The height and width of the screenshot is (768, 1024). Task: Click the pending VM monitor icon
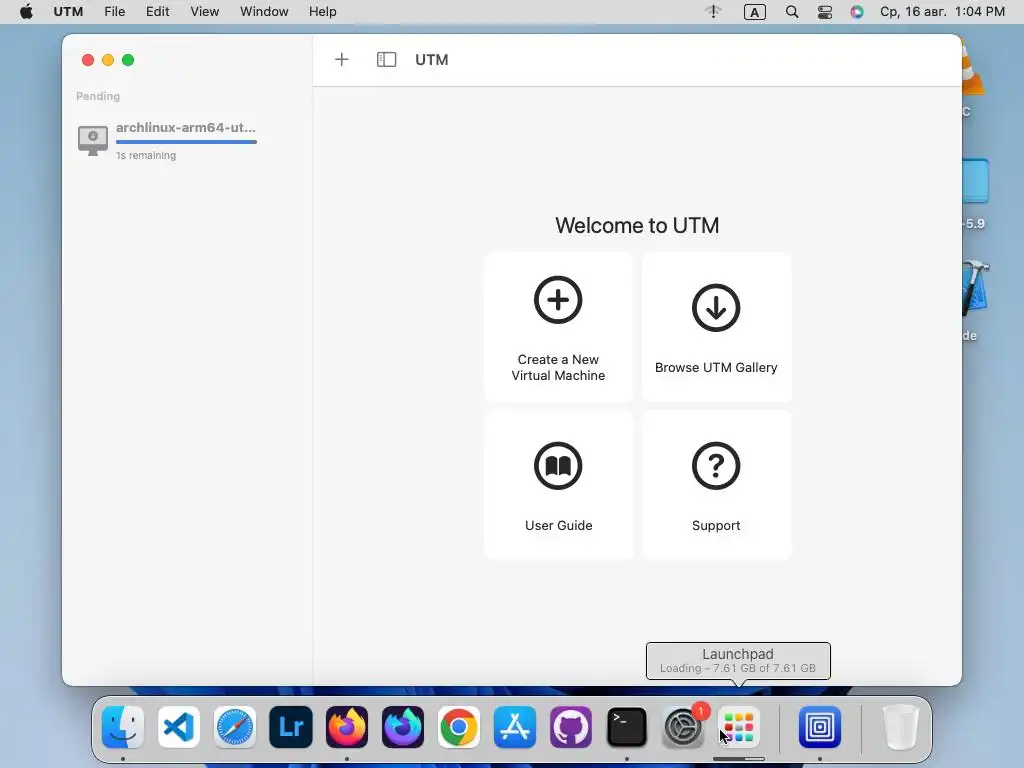pos(93,140)
